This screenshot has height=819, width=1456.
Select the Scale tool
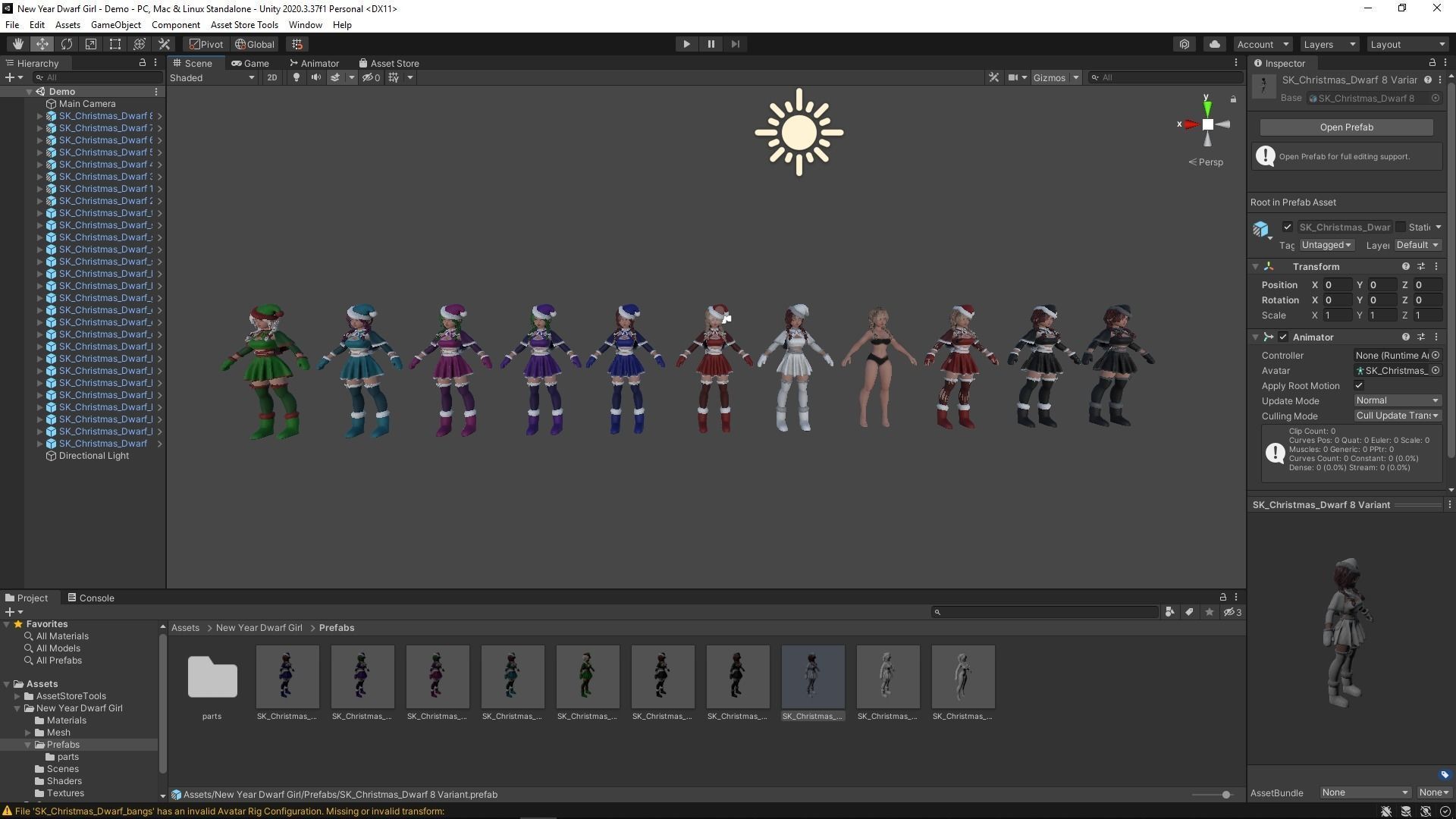(91, 44)
